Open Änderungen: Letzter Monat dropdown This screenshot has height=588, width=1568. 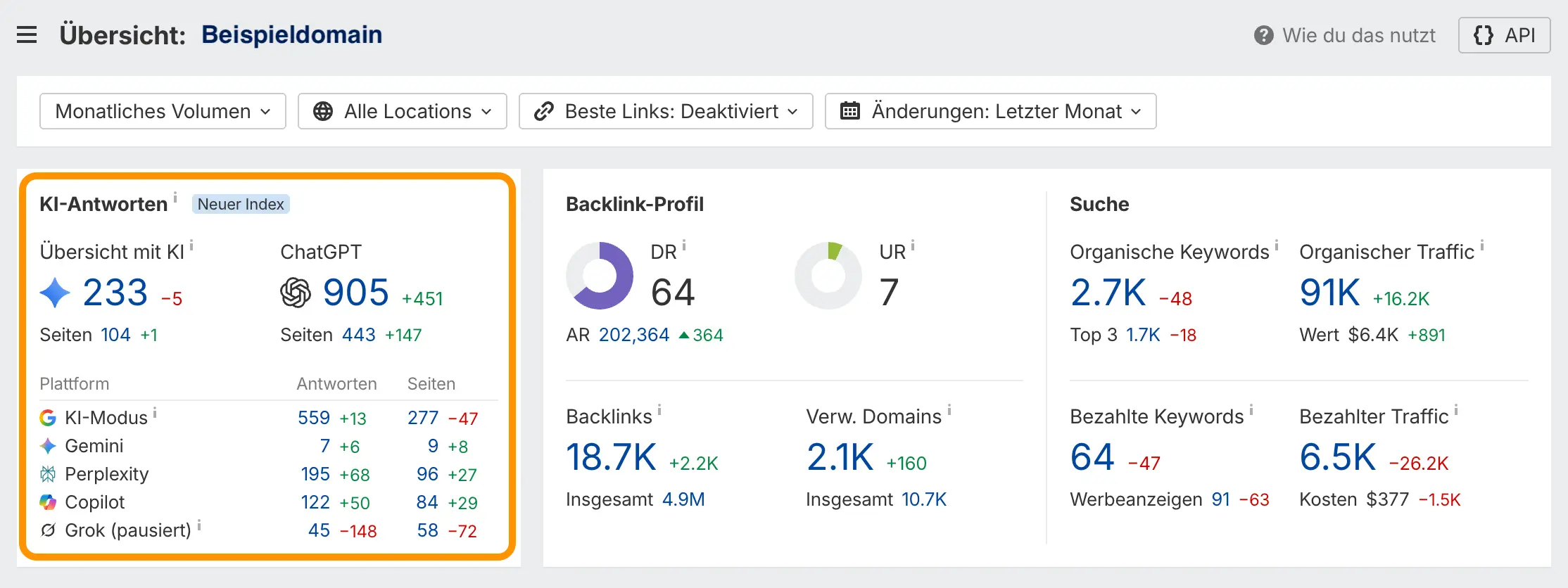[991, 111]
